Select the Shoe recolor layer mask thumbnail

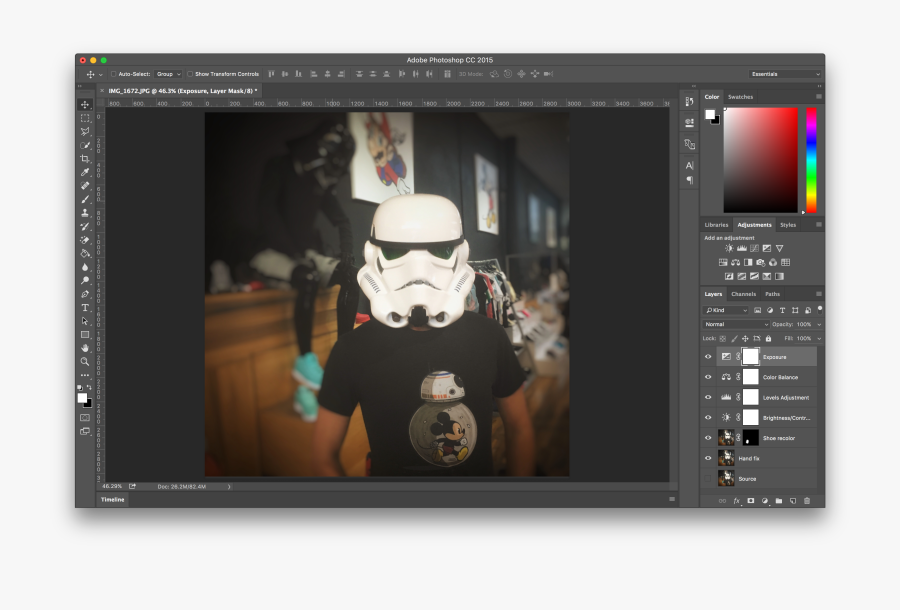click(x=750, y=438)
